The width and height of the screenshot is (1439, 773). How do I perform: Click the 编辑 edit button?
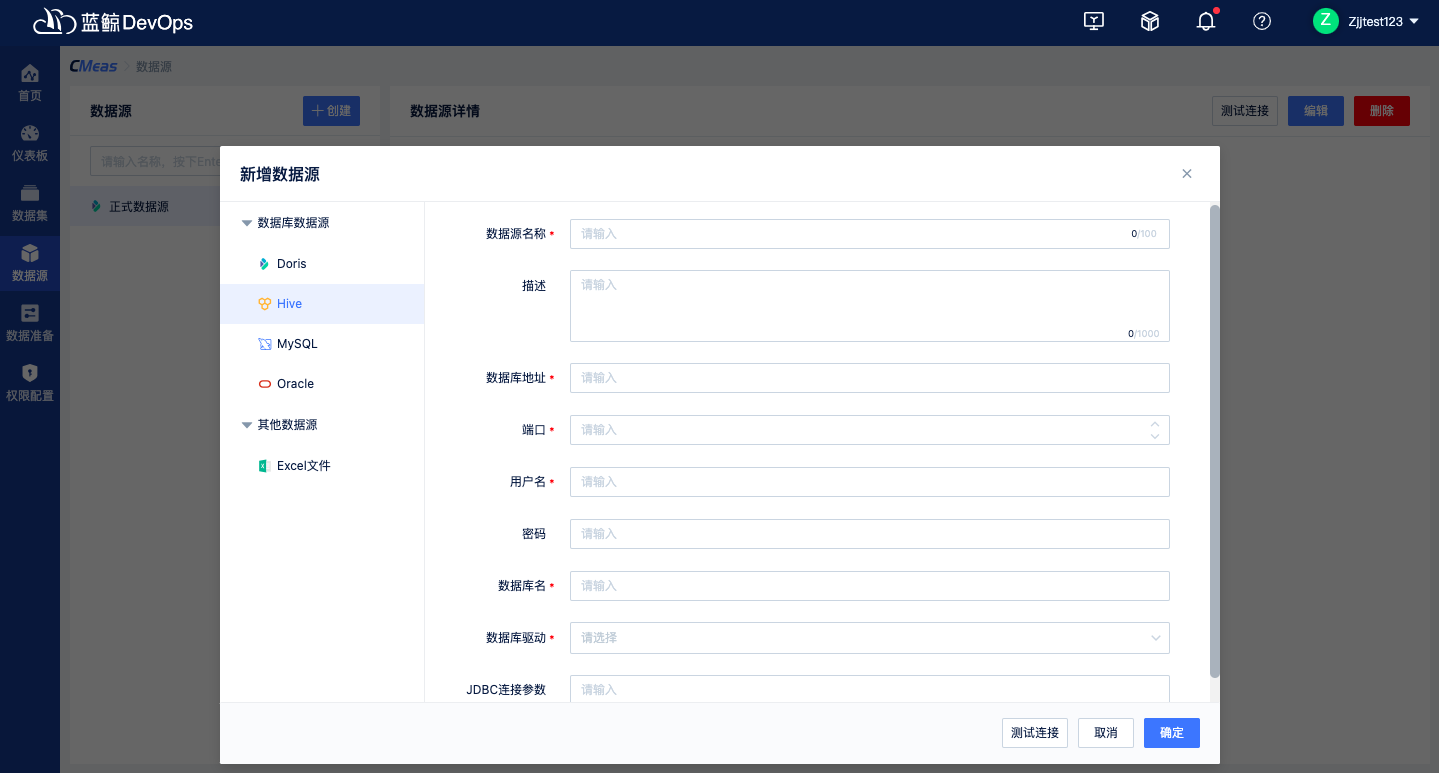point(1316,111)
